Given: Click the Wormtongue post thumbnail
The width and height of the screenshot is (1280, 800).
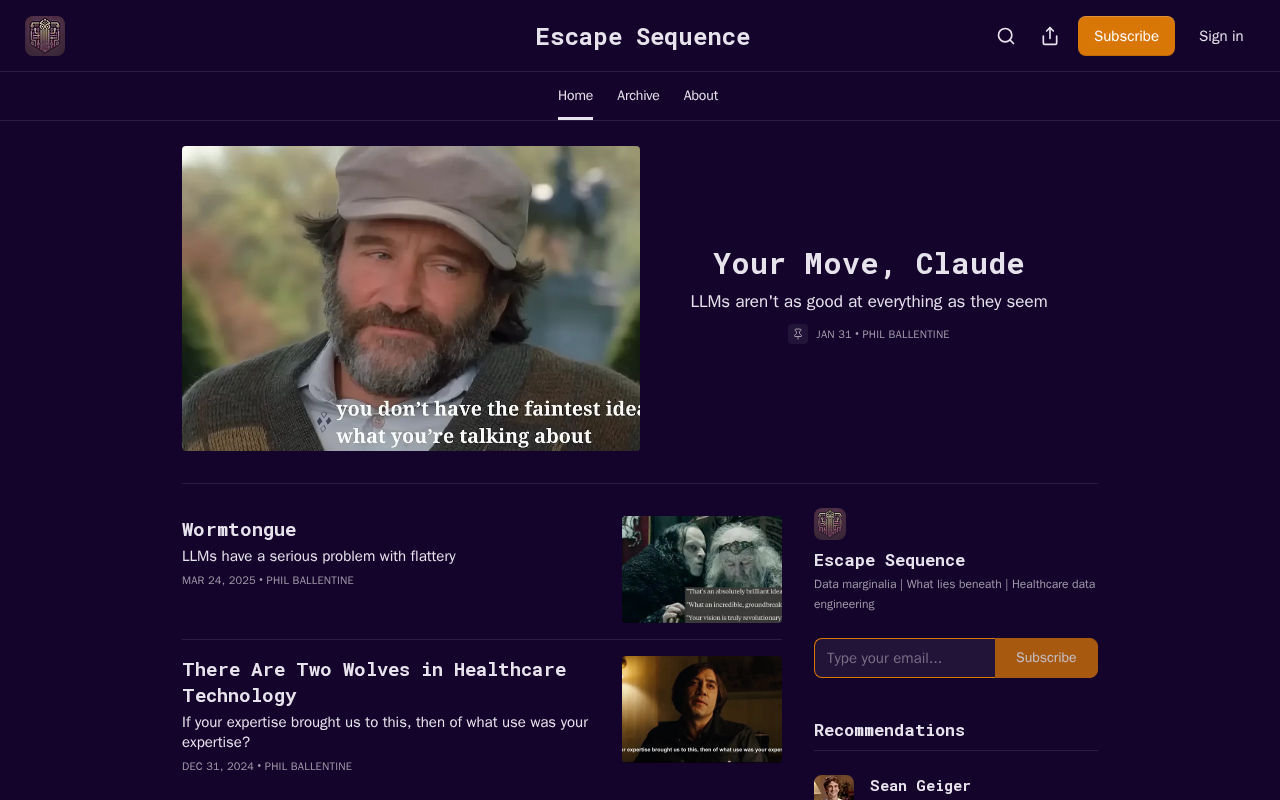Looking at the screenshot, I should point(702,569).
